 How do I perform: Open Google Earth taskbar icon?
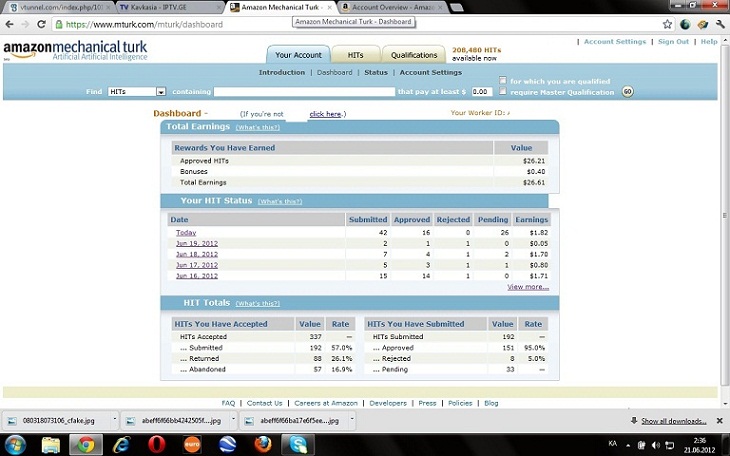pyautogui.click(x=227, y=444)
